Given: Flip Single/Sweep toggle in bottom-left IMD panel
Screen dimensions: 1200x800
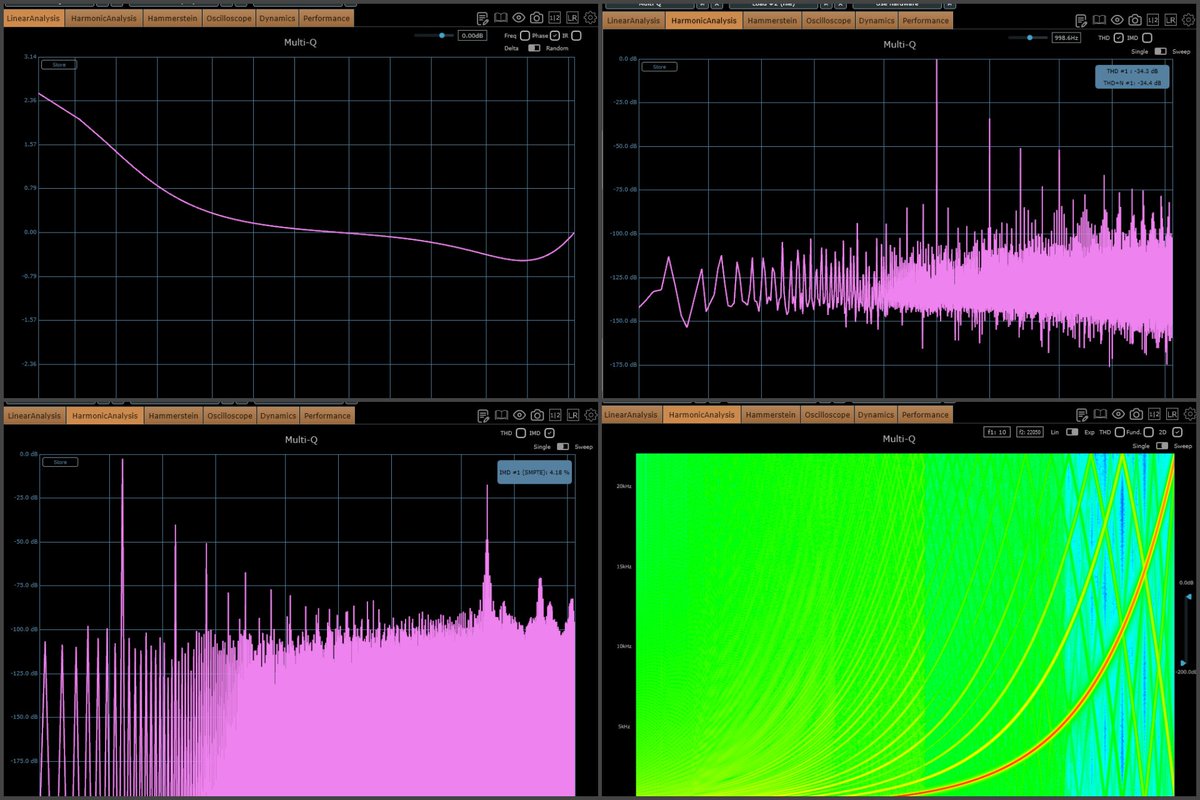Looking at the screenshot, I should (562, 446).
